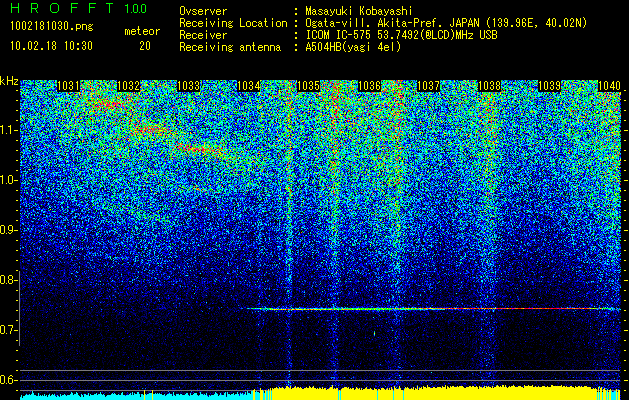Click the observer name Masayuki Kobayashi
The image size is (629, 400).
359,12
